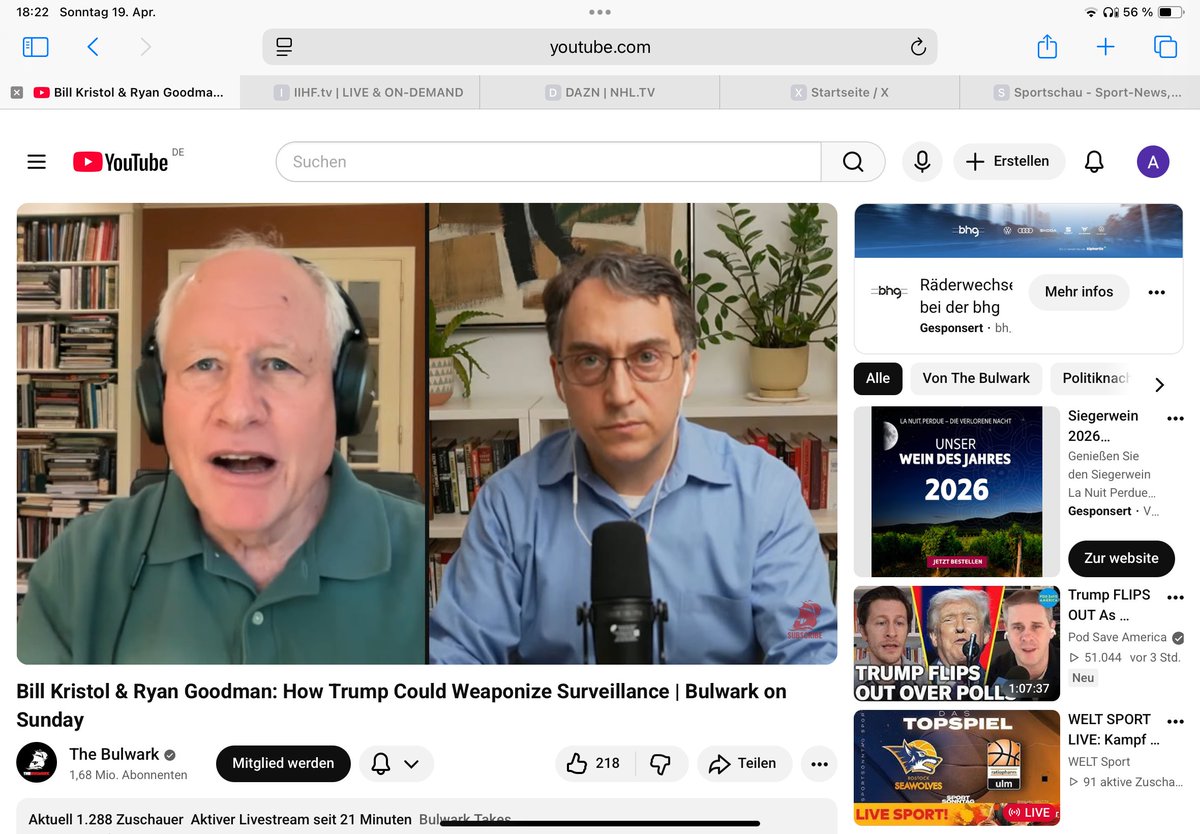This screenshot has height=834, width=1200.
Task: Close the Bill Kristol & Ryan Goodman tab
Action: [16, 92]
